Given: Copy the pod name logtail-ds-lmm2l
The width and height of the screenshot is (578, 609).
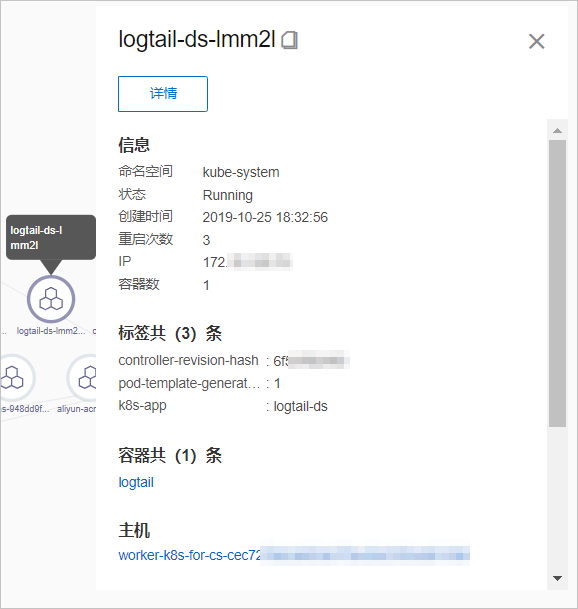Looking at the screenshot, I should (289, 40).
